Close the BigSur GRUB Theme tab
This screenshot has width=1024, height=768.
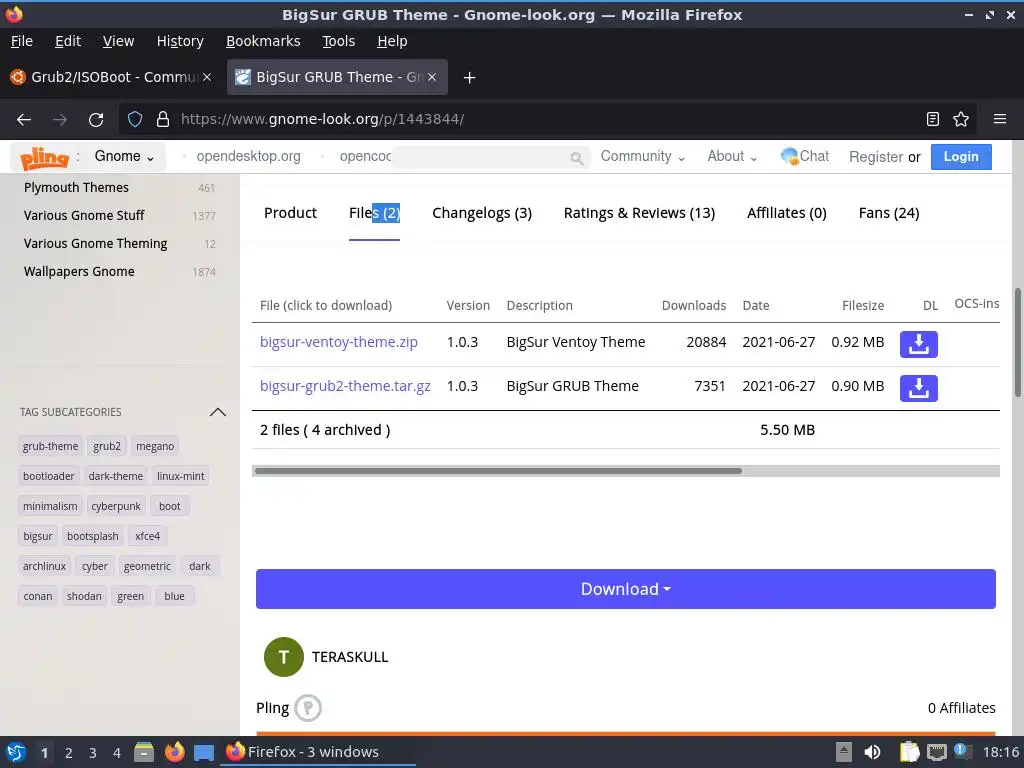[432, 77]
